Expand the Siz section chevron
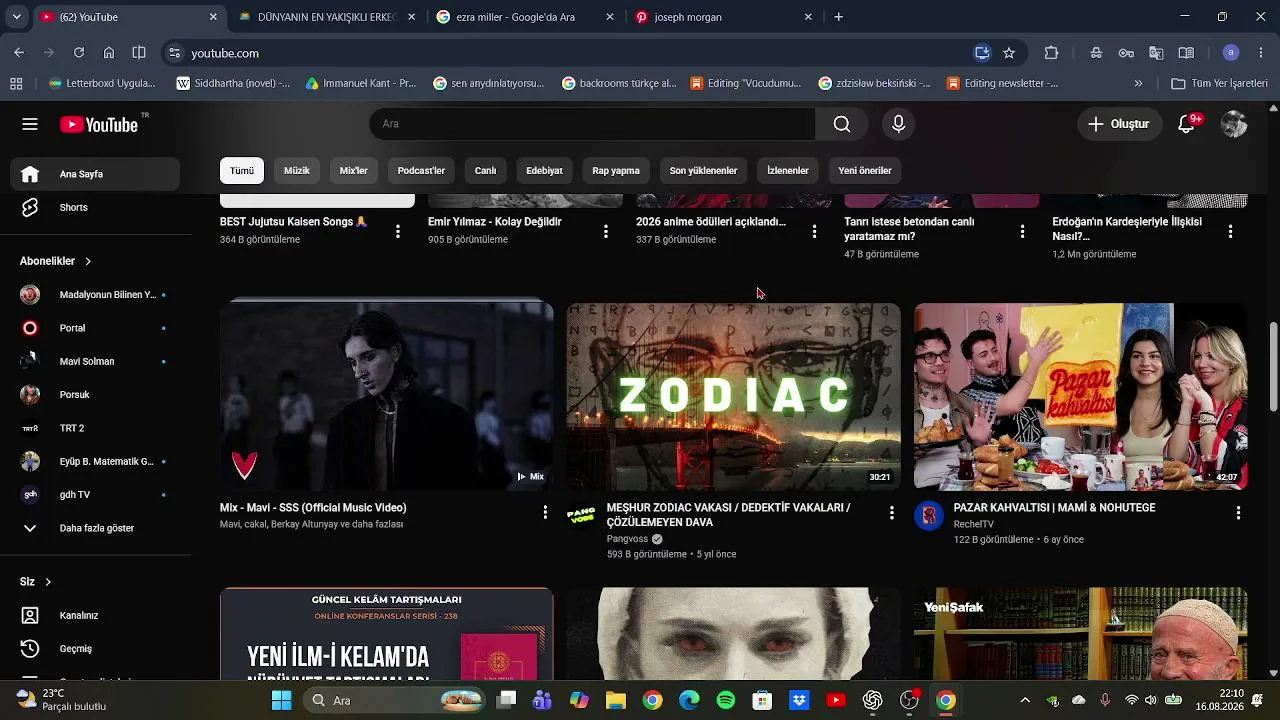1280x720 pixels. (47, 582)
